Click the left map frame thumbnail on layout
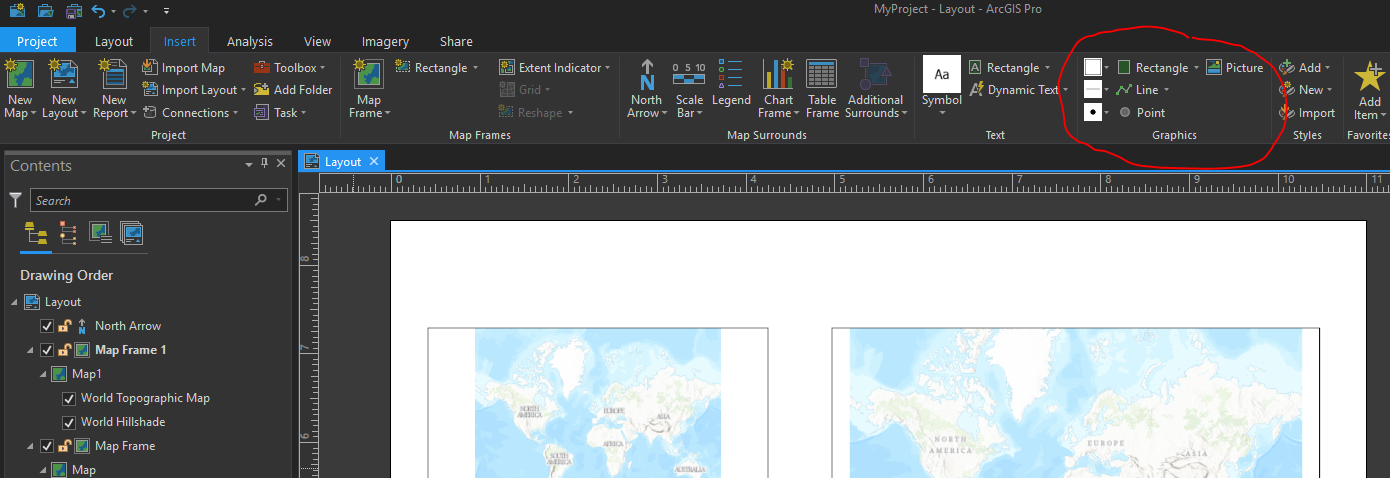This screenshot has width=1390, height=478. click(598, 403)
